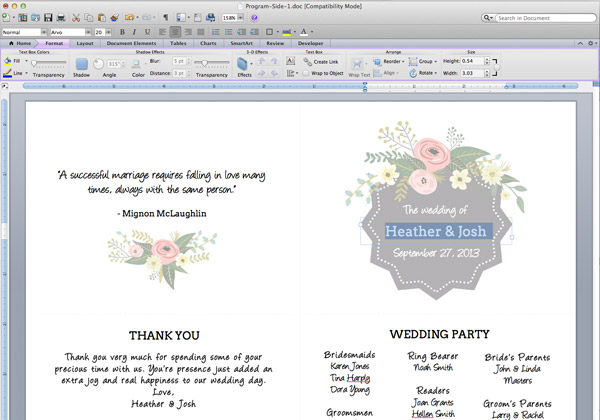Justify the text

tap(201, 32)
